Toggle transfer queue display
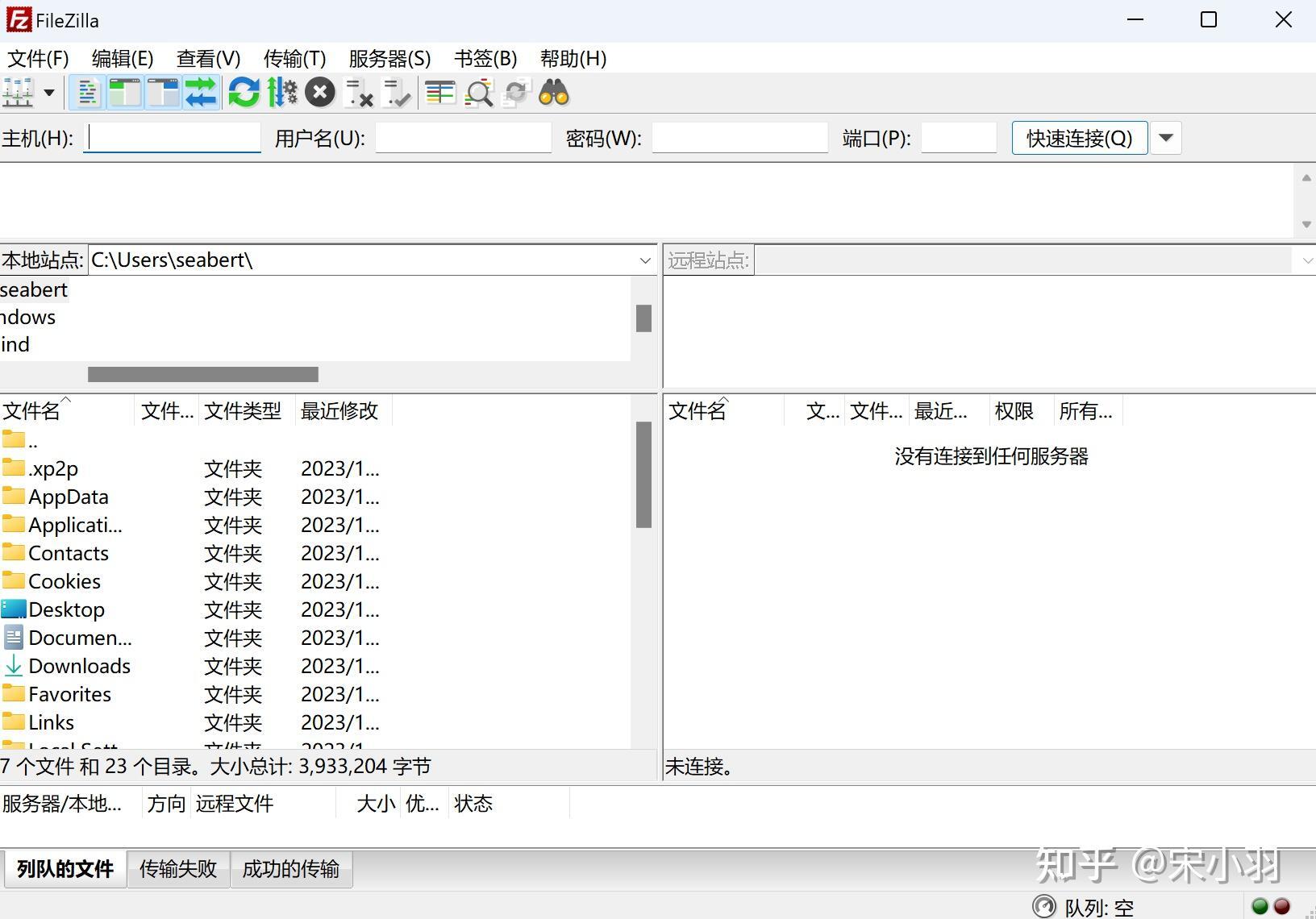The image size is (1316, 919). (x=201, y=93)
